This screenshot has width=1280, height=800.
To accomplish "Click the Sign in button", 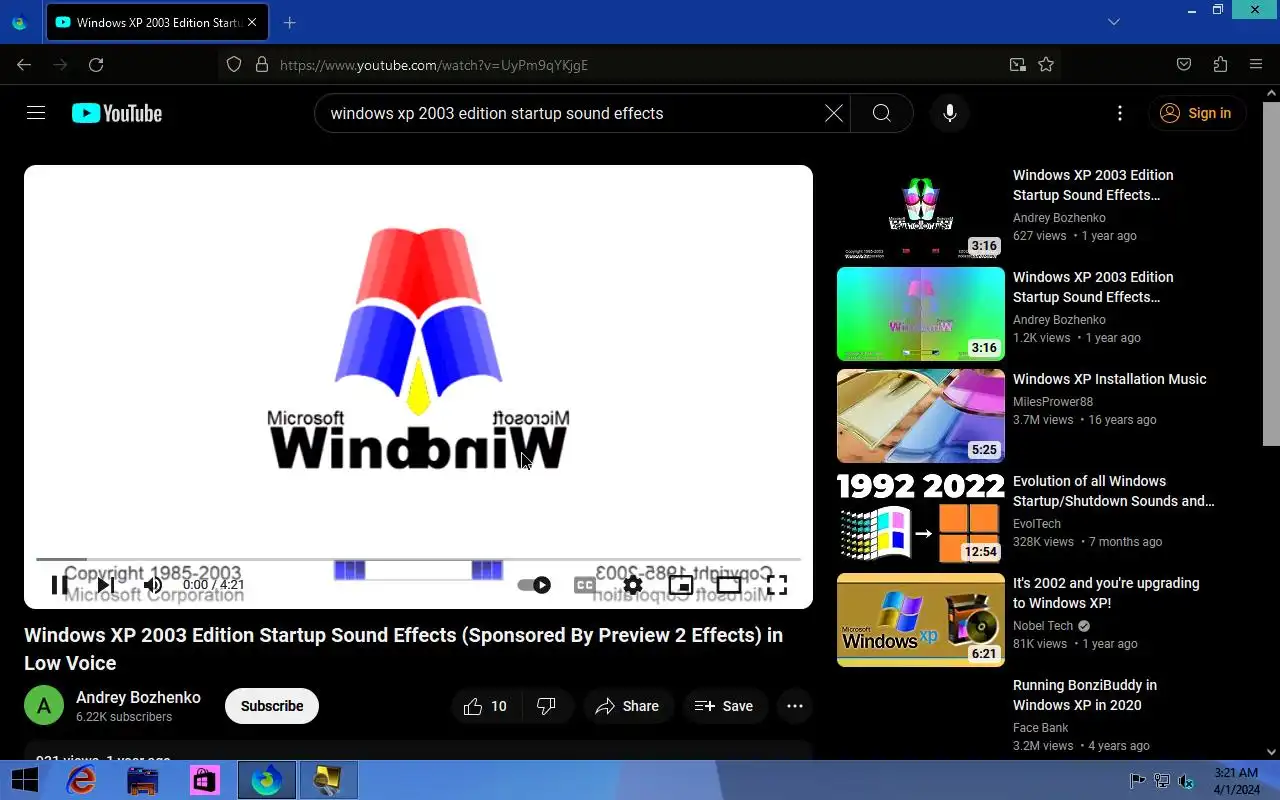I will click(x=1196, y=113).
